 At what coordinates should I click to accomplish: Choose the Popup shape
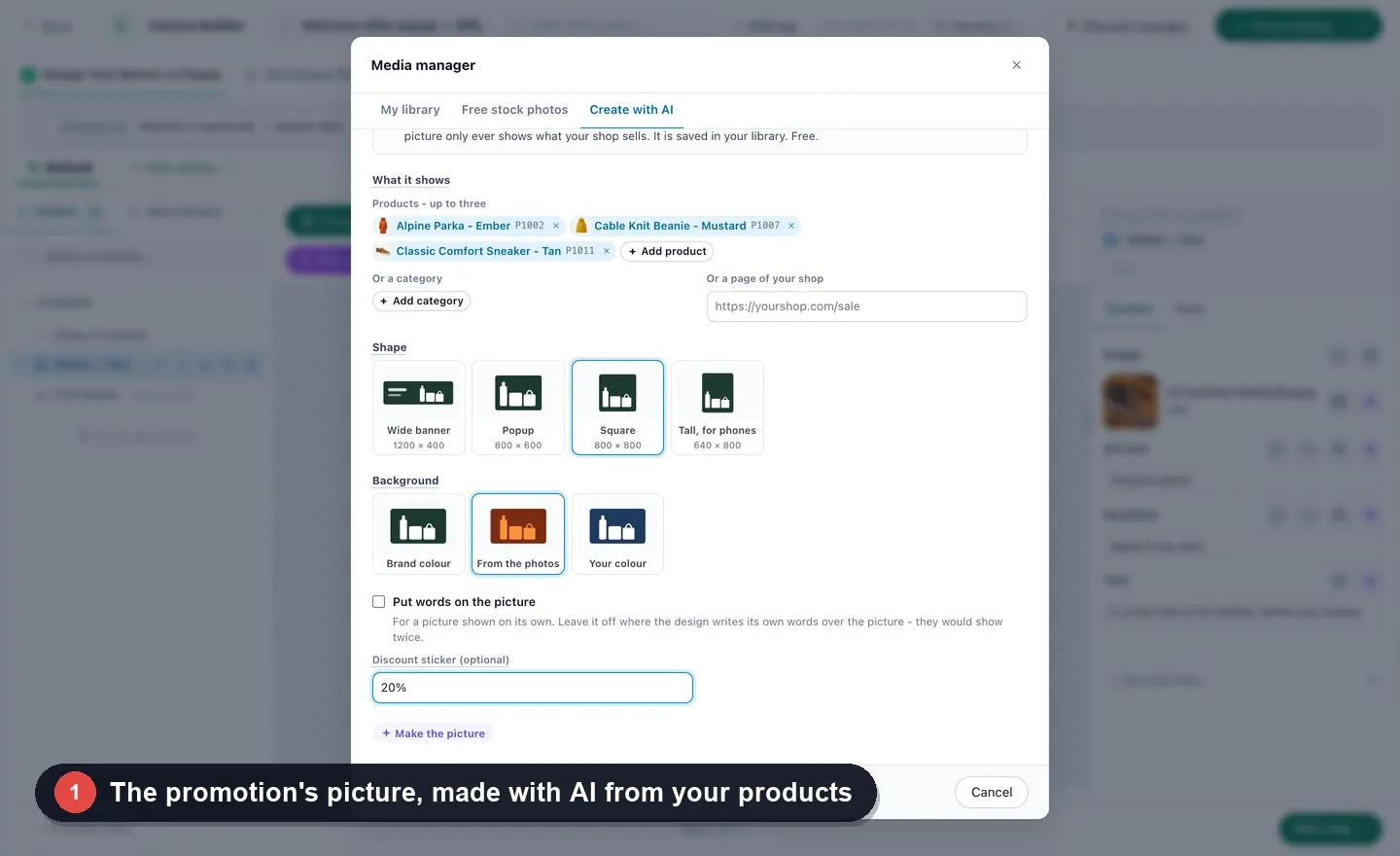tap(518, 408)
